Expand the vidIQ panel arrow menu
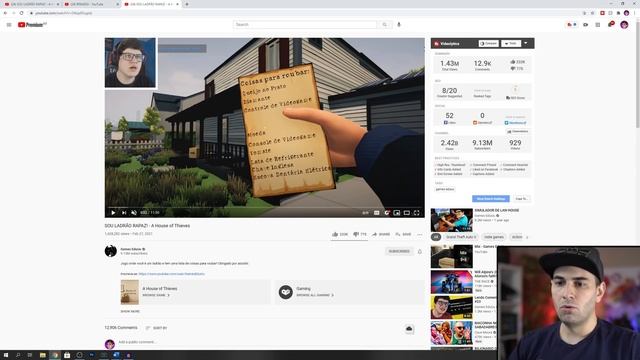The image size is (640, 360). click(526, 43)
